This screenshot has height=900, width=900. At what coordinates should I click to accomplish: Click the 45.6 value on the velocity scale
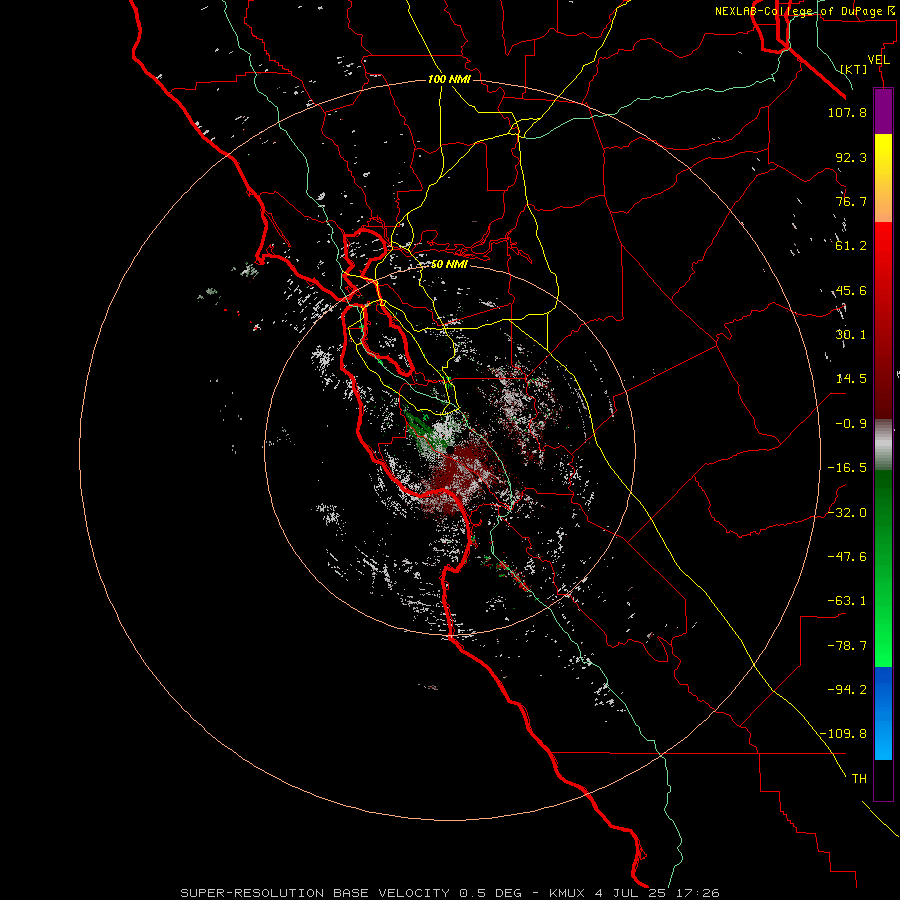click(x=851, y=290)
